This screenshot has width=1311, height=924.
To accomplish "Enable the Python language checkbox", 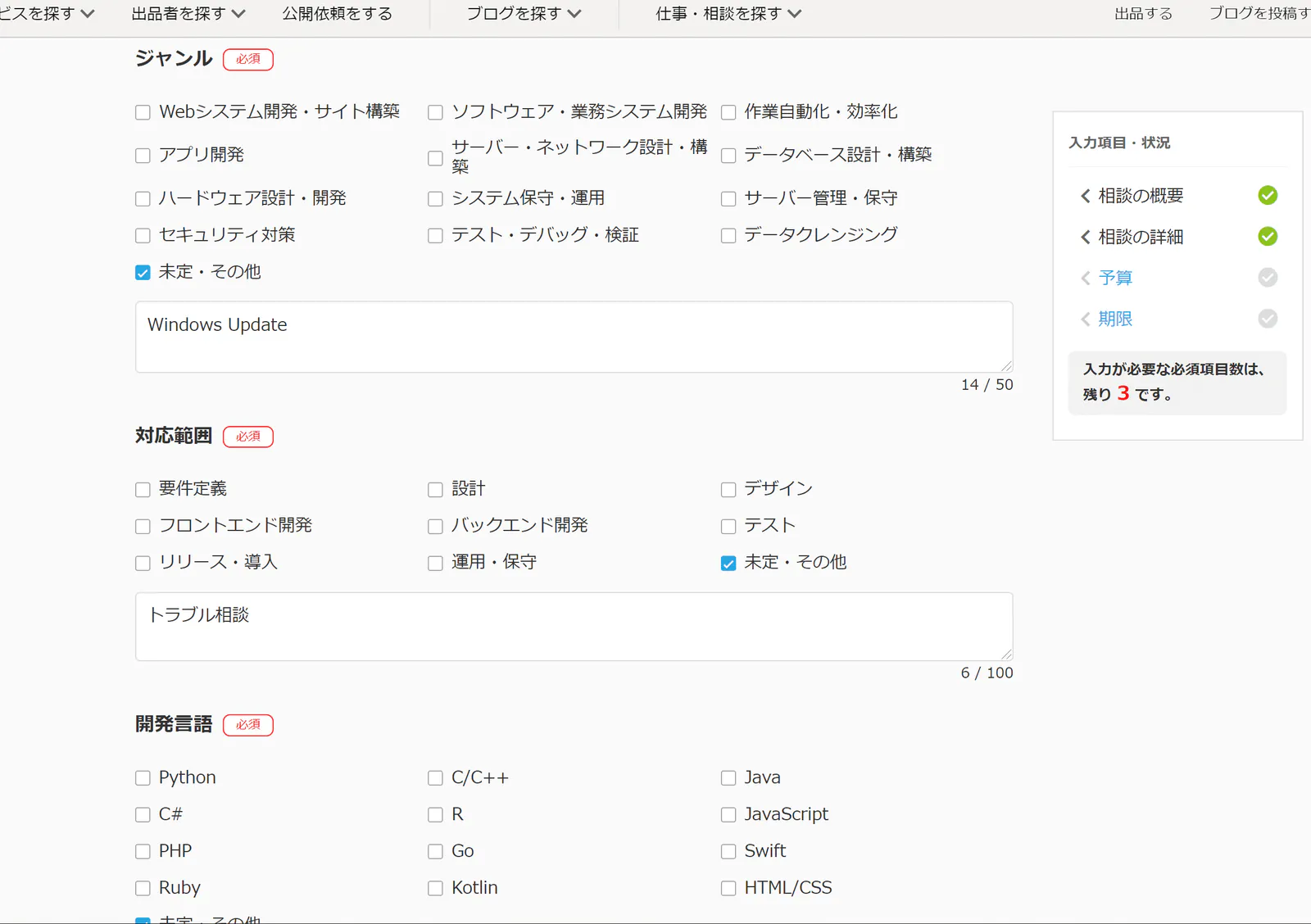I will click(143, 777).
